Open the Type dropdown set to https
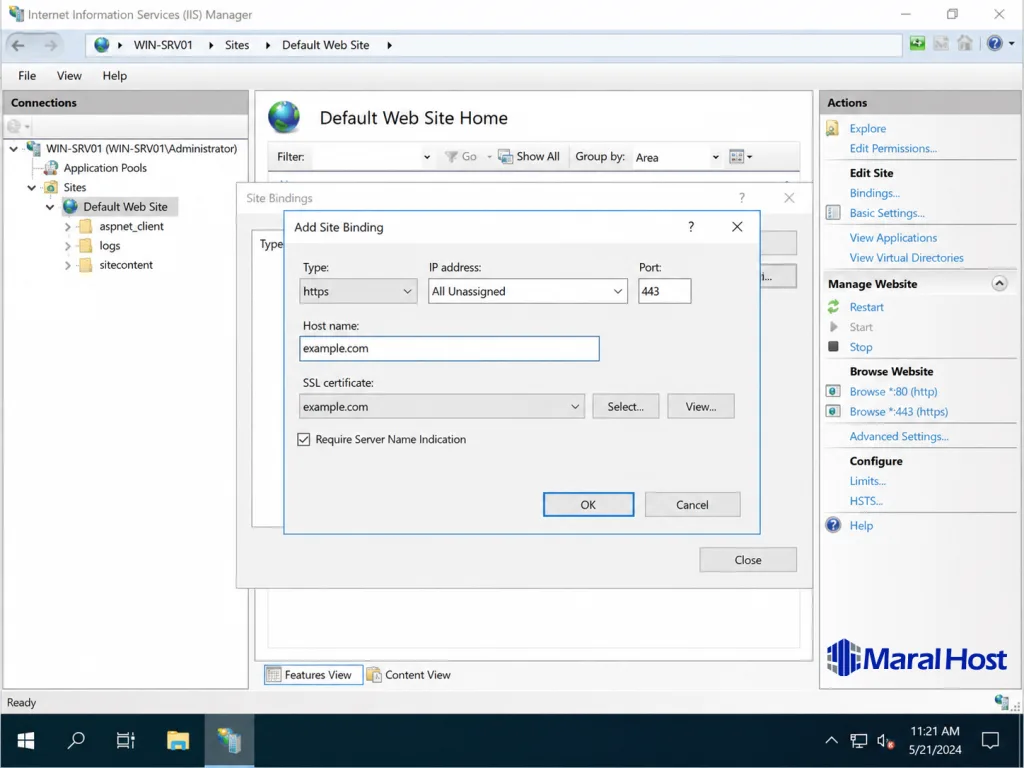 coord(358,291)
